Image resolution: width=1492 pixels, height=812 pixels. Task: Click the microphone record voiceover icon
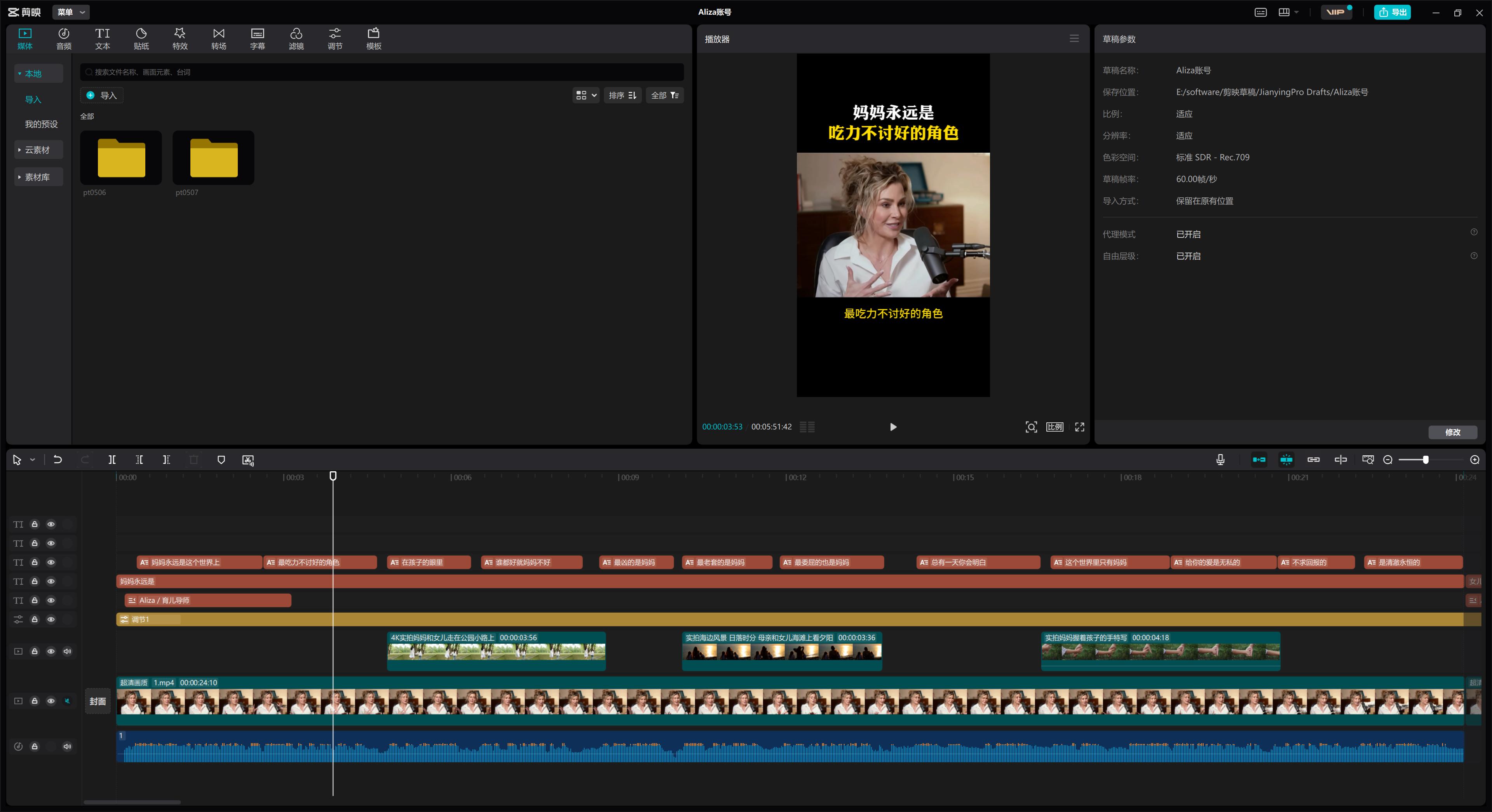pyautogui.click(x=1220, y=460)
